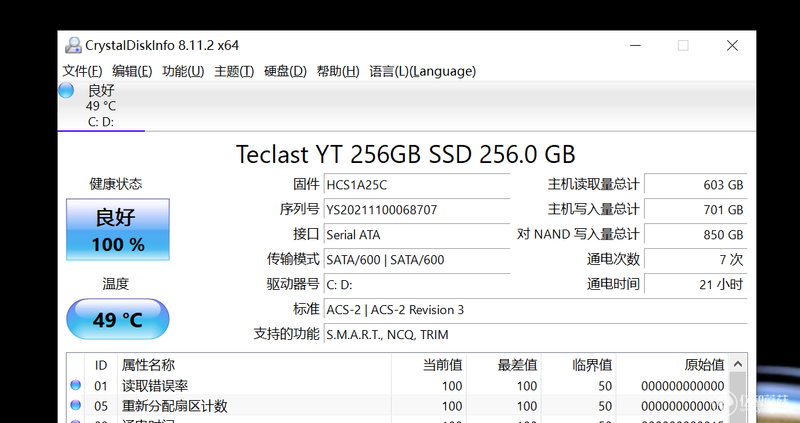This screenshot has height=423, width=800.
Task: Open the 硬盘(D) menu
Action: coord(285,71)
